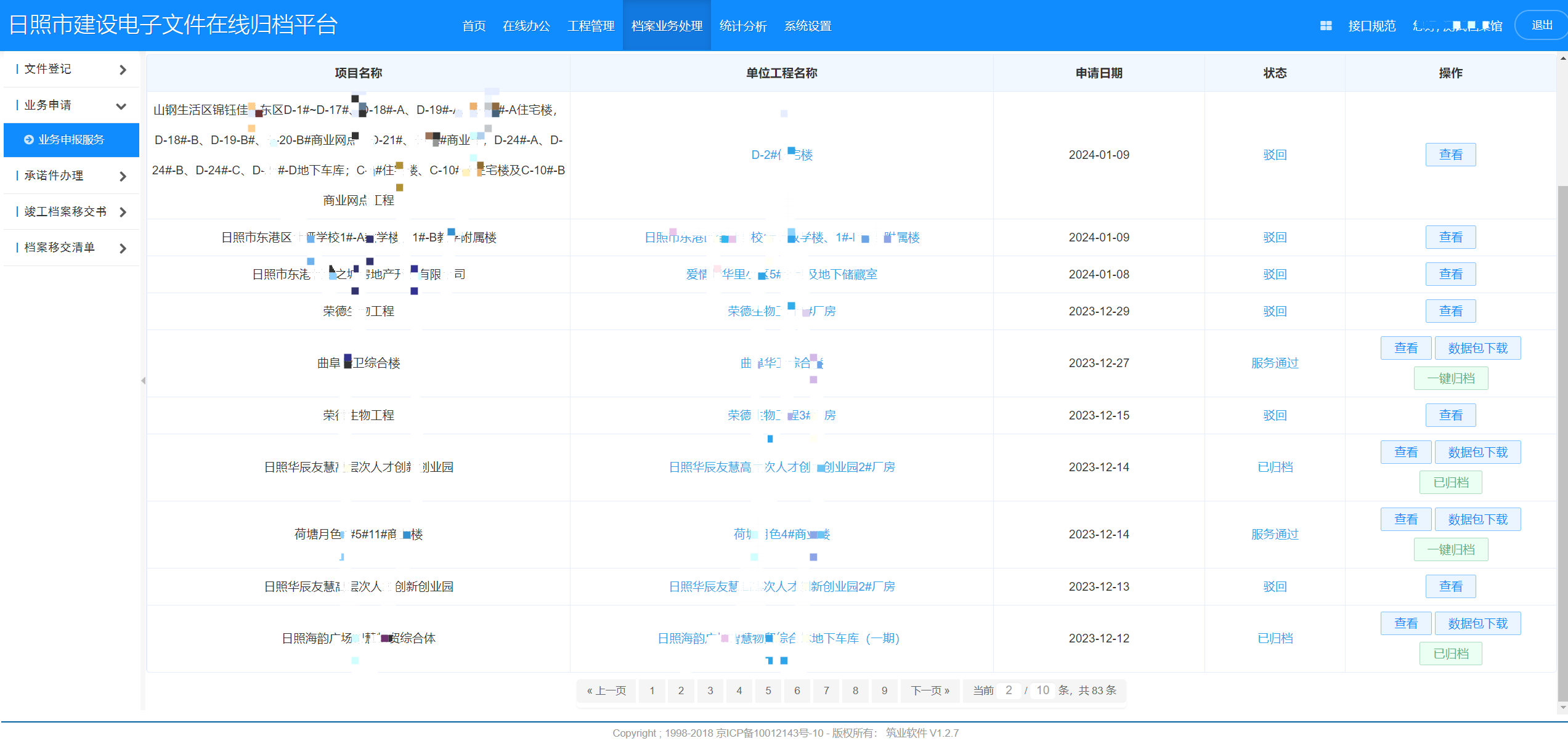This screenshot has height=749, width=1568.
Task: Click 数据包下载 for the 2023-12-12 row
Action: pos(1477,623)
